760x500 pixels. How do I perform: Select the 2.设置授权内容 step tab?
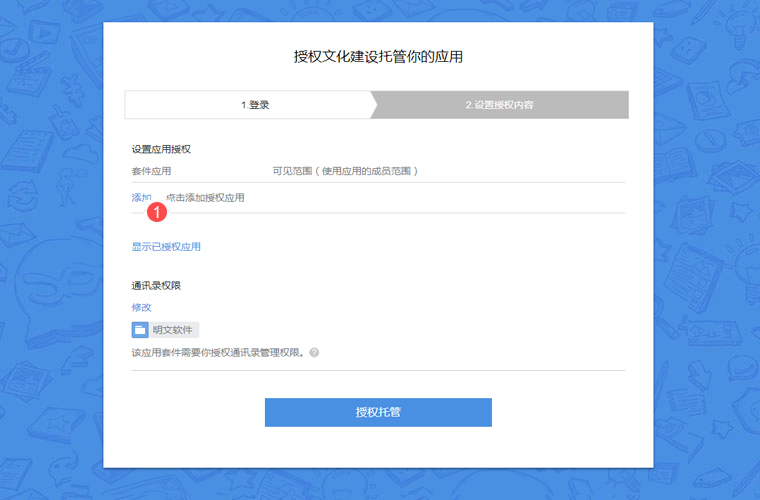[x=499, y=105]
